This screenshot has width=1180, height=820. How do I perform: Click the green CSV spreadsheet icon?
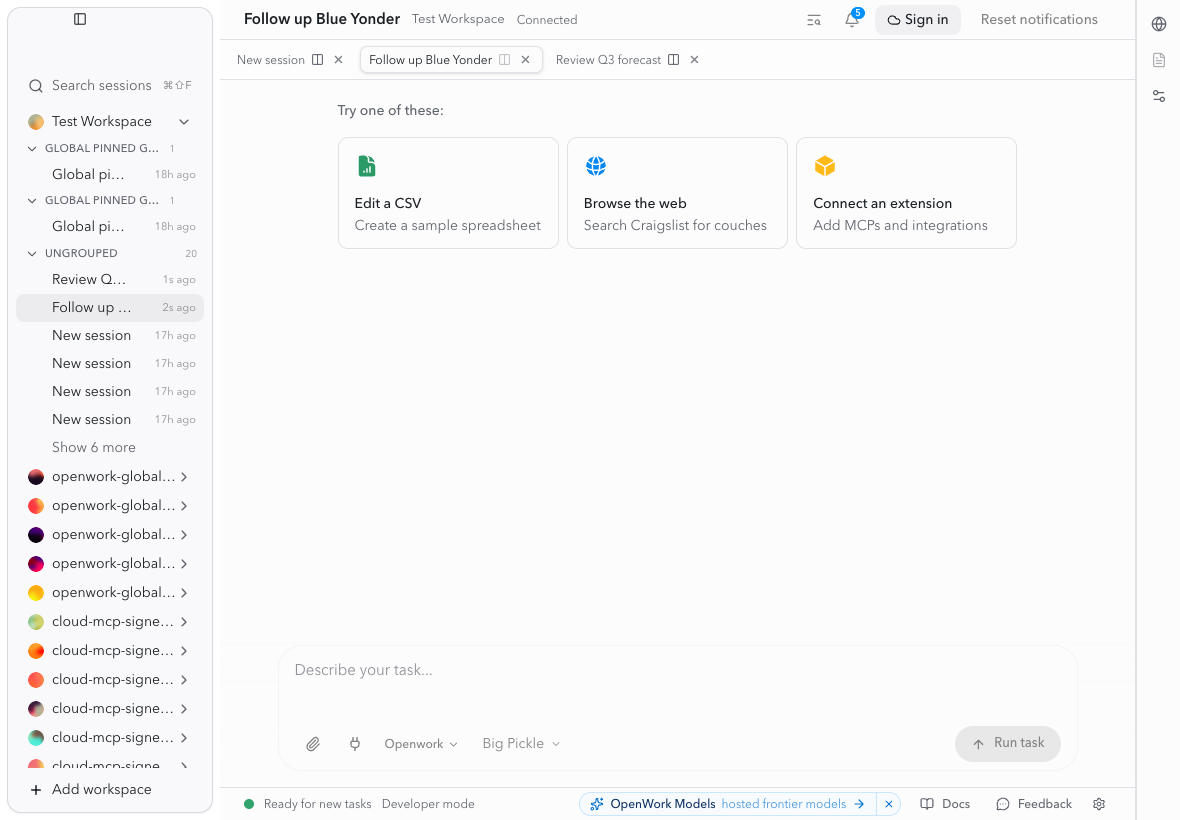tap(366, 166)
